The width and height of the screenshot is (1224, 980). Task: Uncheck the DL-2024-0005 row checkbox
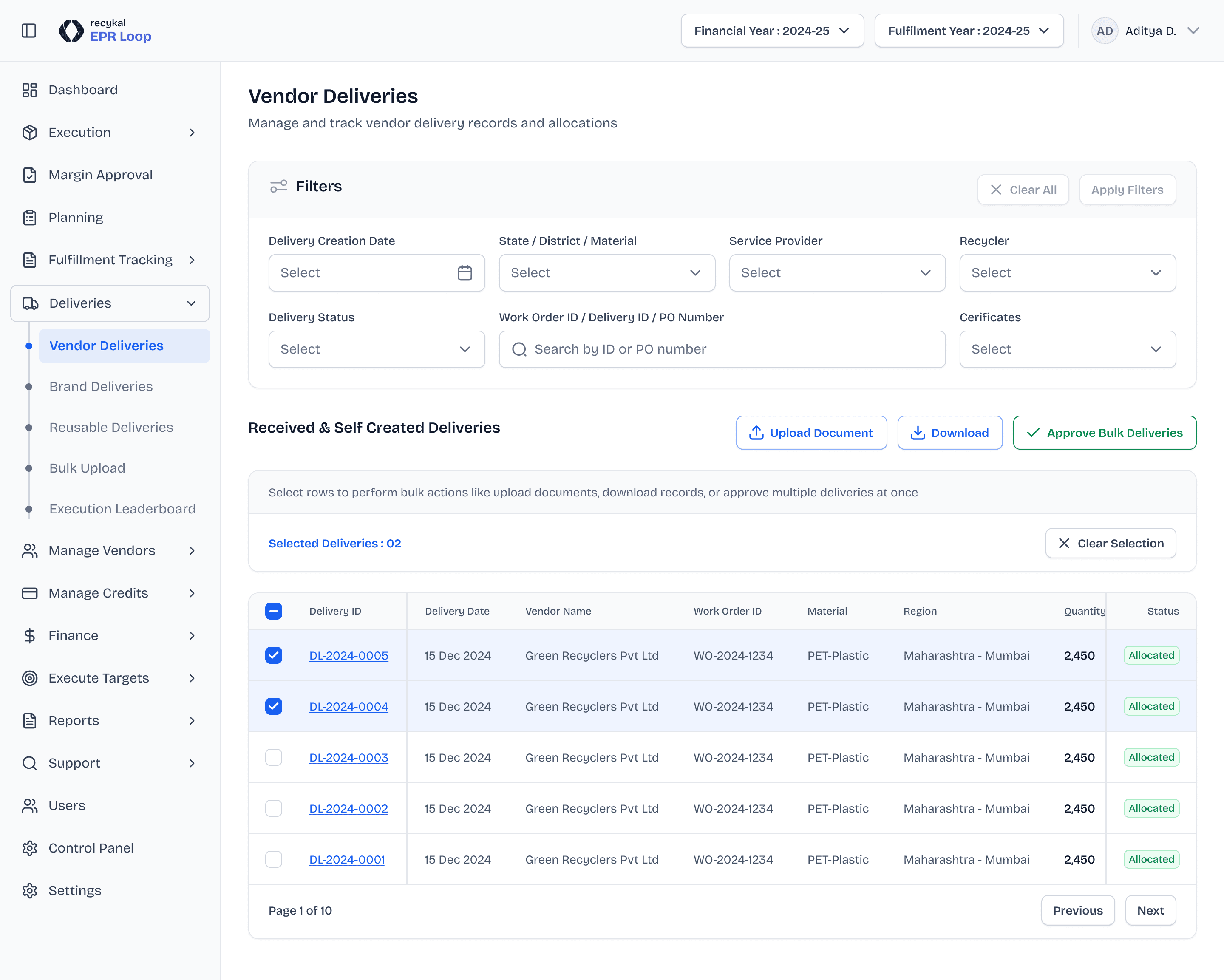point(274,655)
